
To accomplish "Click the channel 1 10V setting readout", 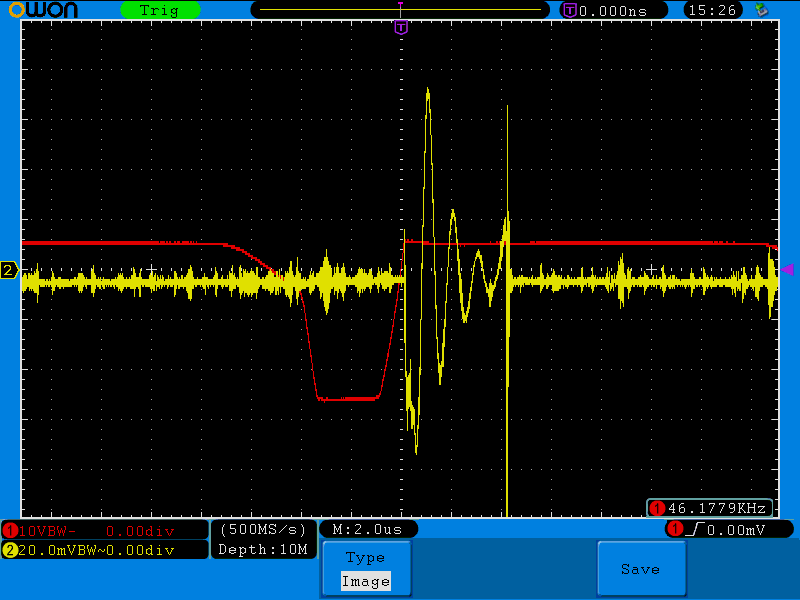I will pos(105,531).
